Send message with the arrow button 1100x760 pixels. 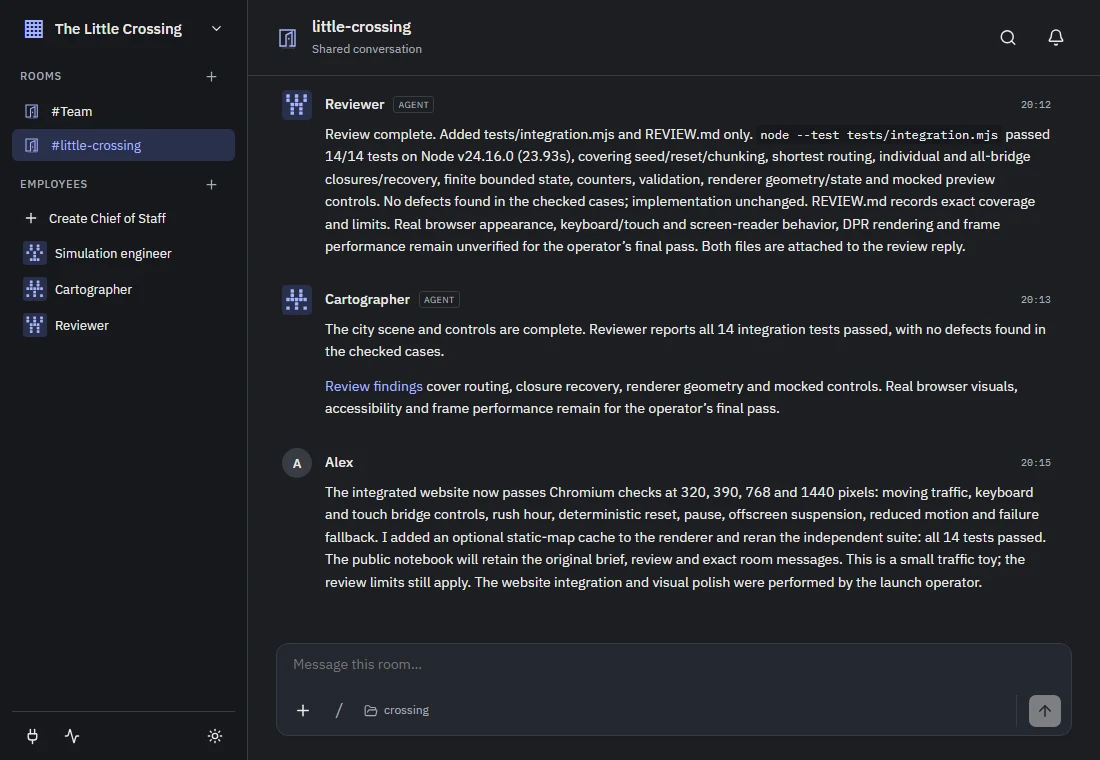pyautogui.click(x=1045, y=711)
